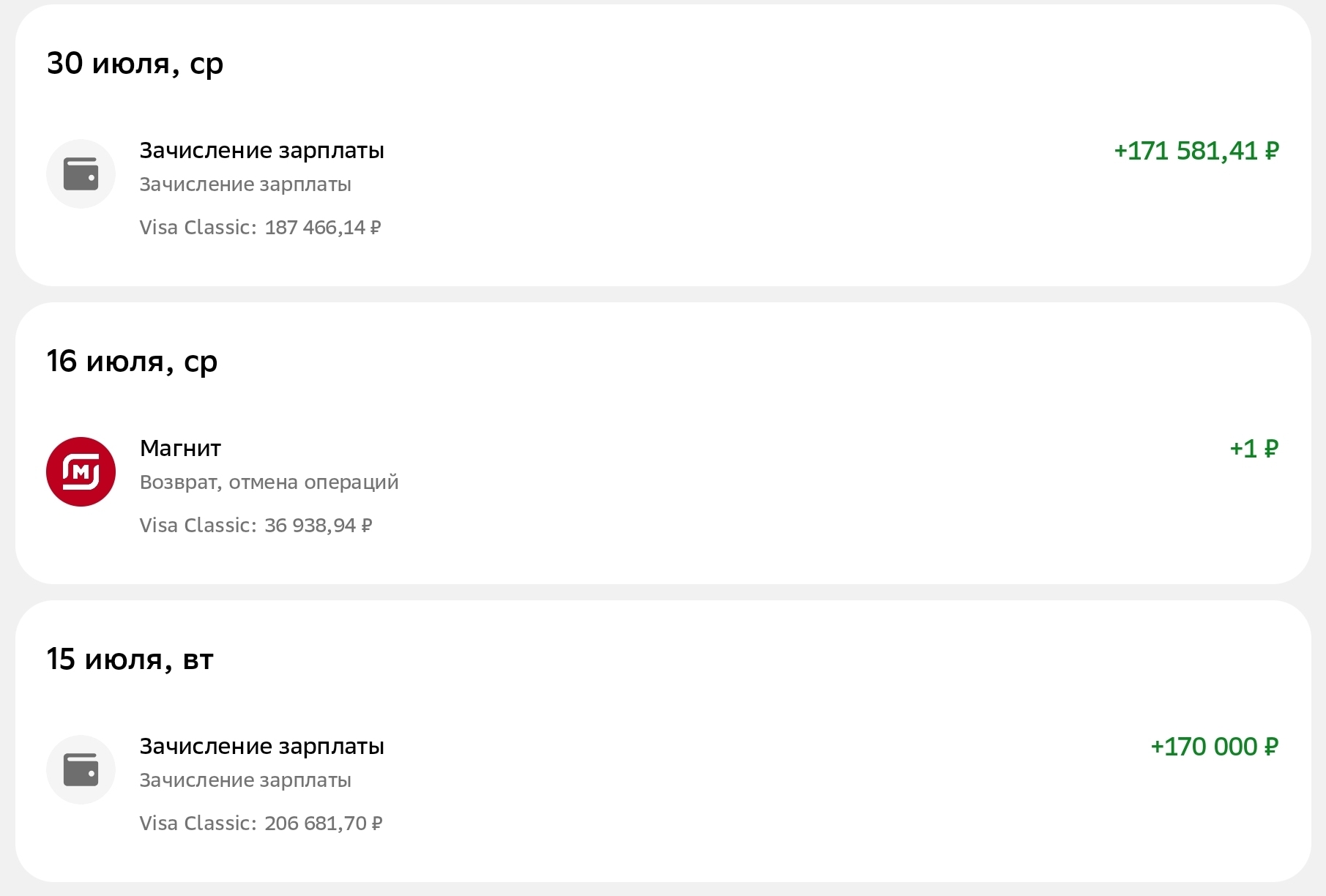Image resolution: width=1326 pixels, height=896 pixels.
Task: Click the wallet icon for 15 июля salary
Action: tap(81, 769)
